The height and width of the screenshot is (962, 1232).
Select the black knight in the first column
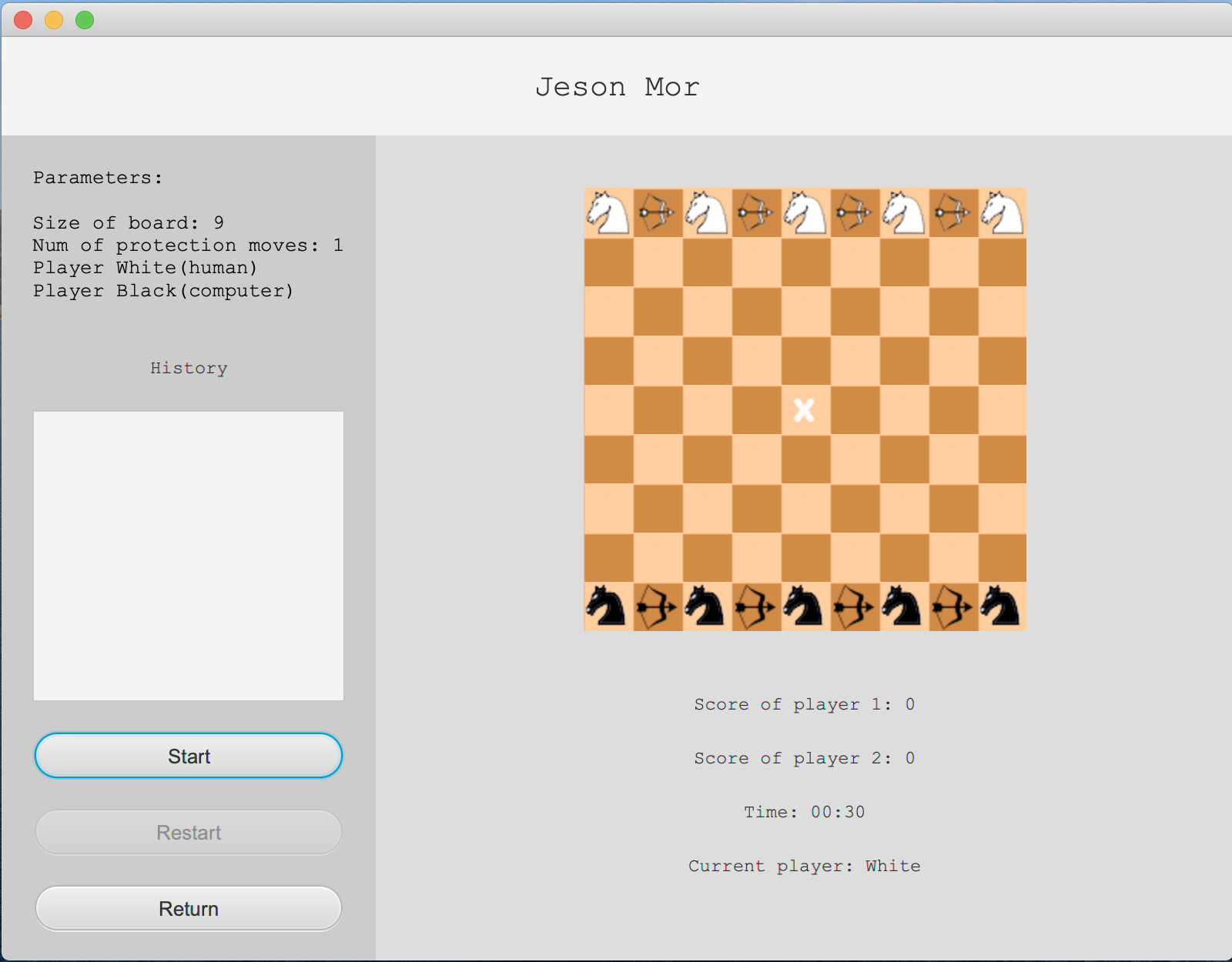[608, 606]
